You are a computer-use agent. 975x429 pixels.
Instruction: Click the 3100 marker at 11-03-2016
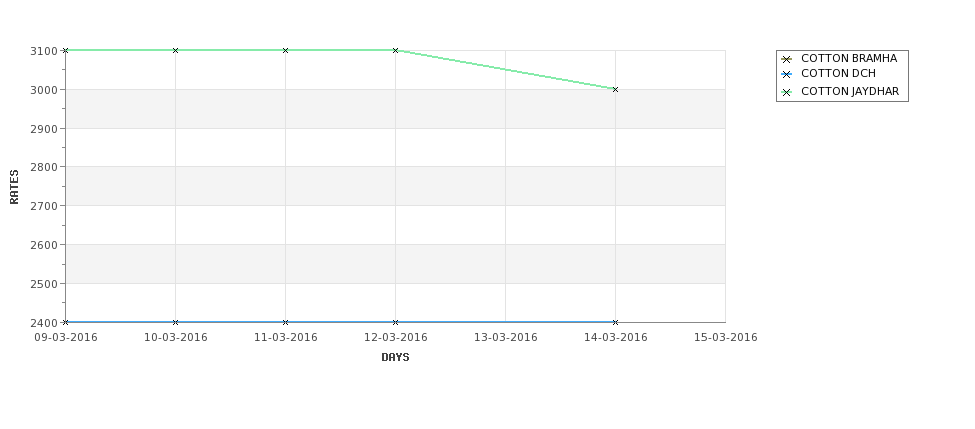tap(285, 50)
